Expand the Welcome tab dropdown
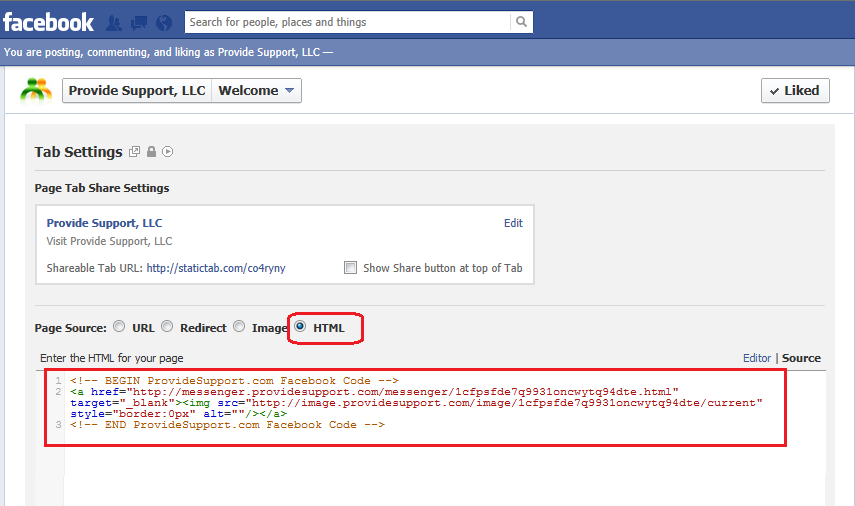The width and height of the screenshot is (855, 506). point(256,91)
